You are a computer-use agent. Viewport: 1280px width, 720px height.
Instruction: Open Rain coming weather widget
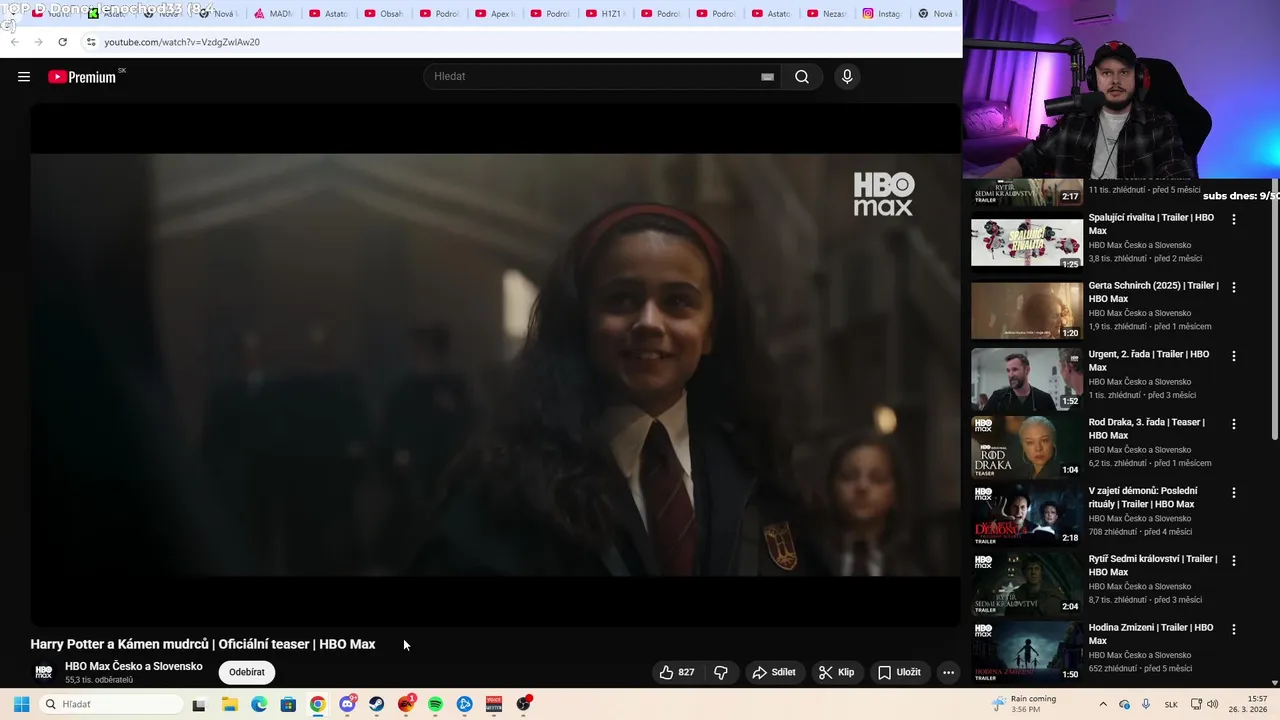[1024, 704]
